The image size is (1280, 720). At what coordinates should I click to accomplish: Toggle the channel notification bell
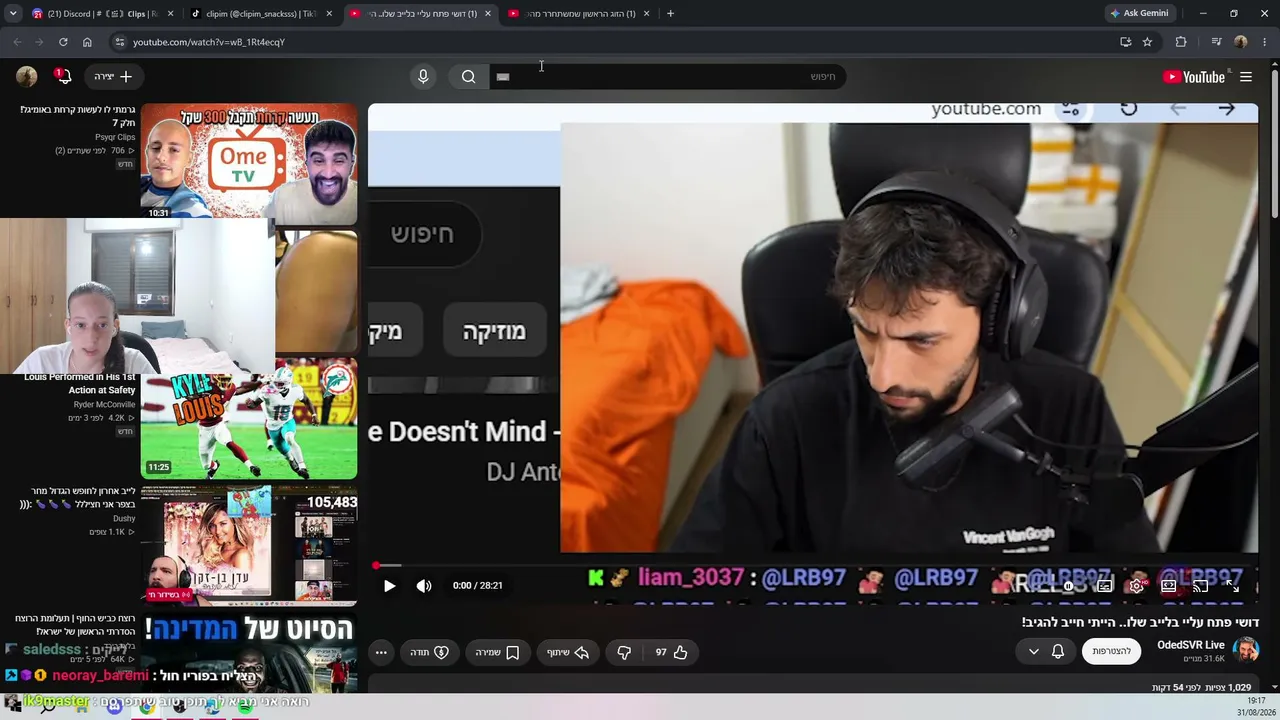(1058, 651)
